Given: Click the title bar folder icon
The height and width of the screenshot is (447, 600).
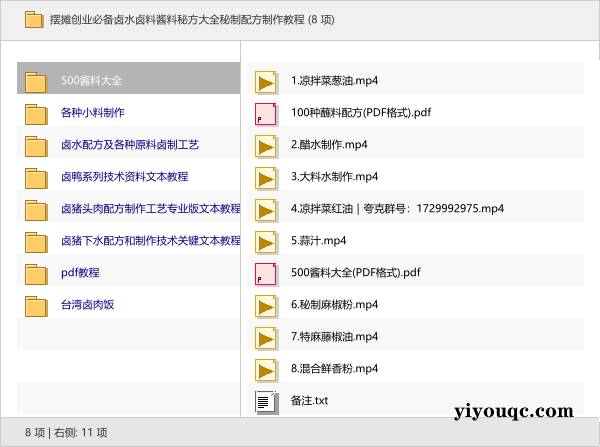Looking at the screenshot, I should [33, 19].
